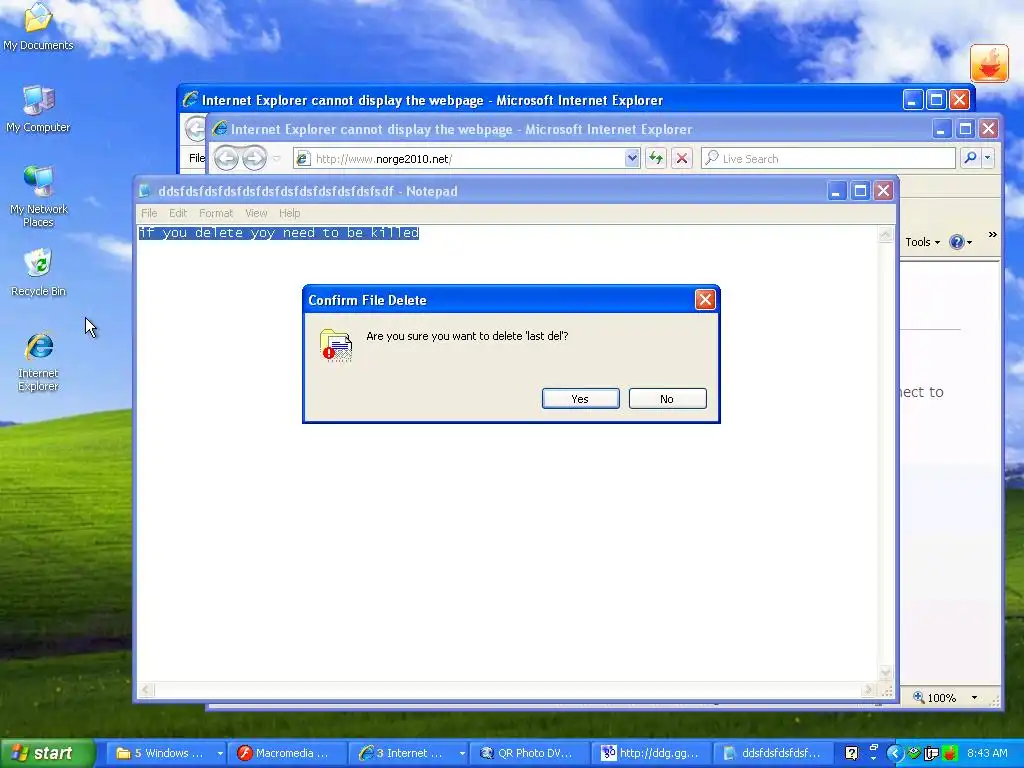Click the Notepad title bar icon
This screenshot has height=768, width=1024.
146,191
